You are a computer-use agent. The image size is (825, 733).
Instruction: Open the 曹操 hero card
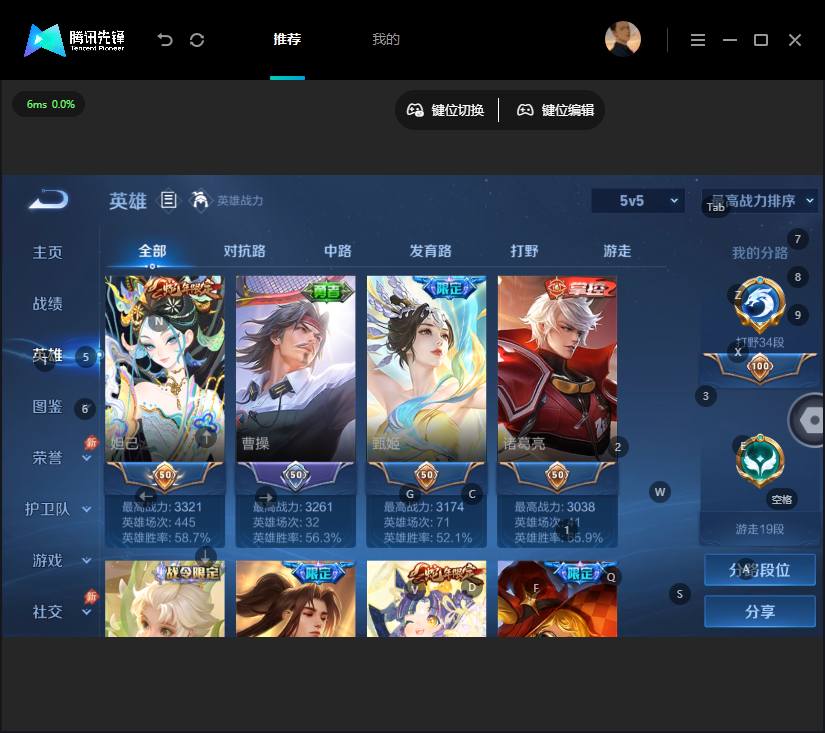[296, 368]
